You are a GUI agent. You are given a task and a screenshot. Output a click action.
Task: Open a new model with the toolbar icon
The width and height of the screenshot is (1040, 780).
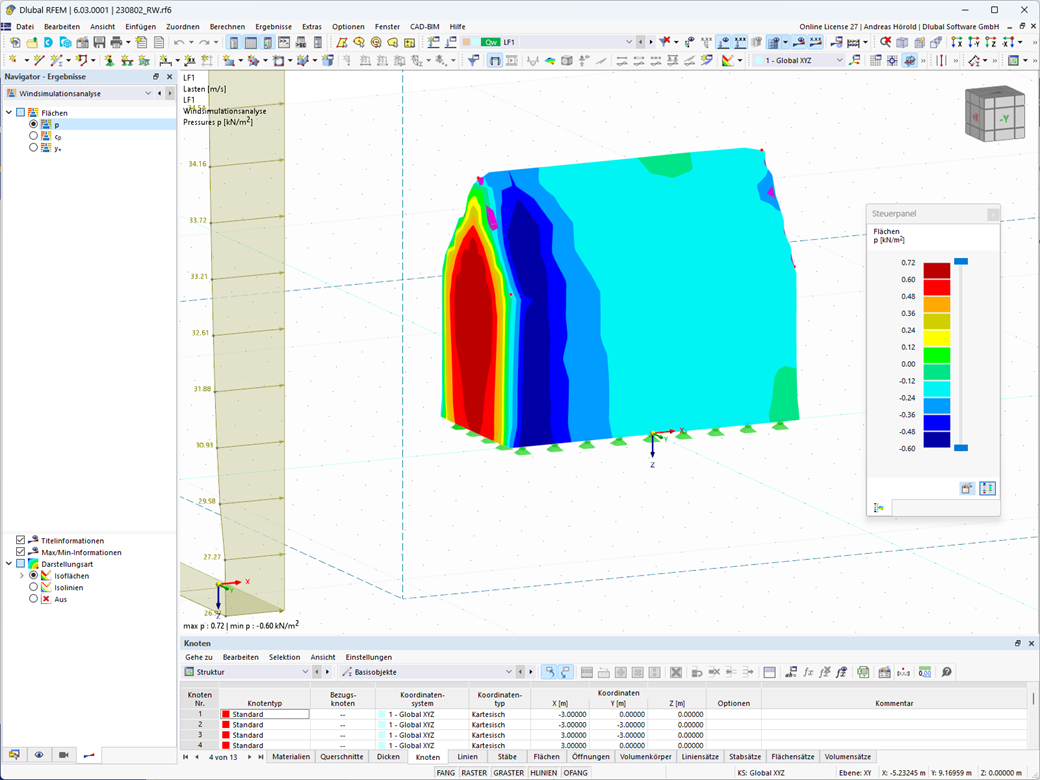[14, 42]
